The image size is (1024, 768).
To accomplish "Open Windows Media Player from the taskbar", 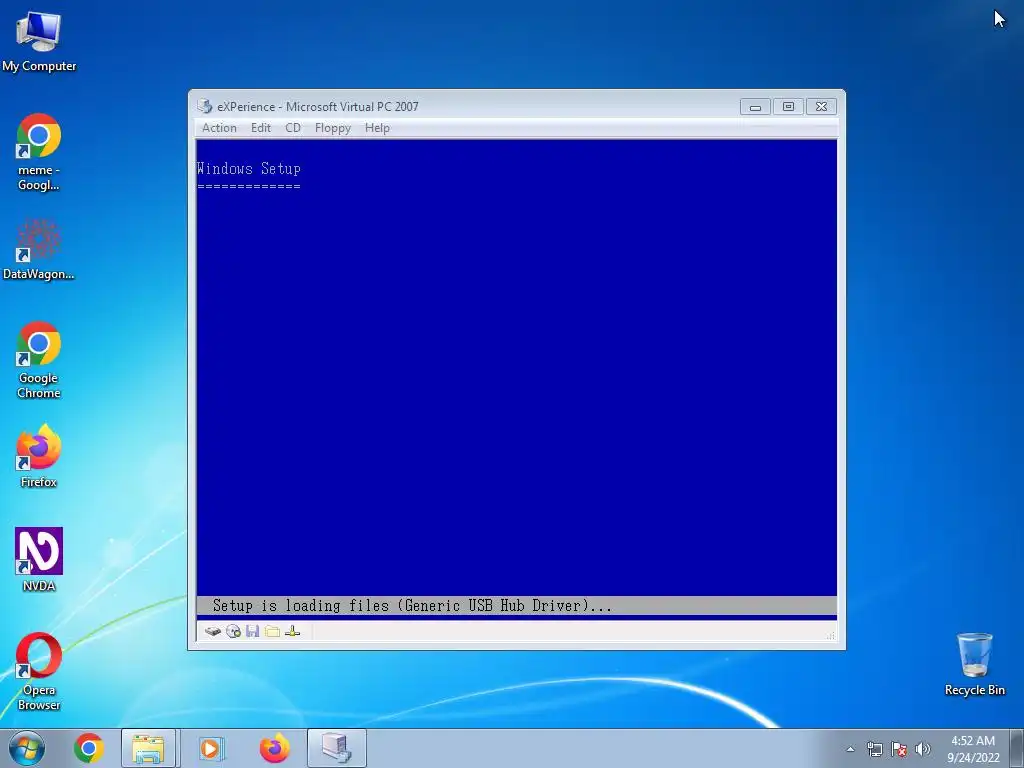I will click(x=210, y=748).
